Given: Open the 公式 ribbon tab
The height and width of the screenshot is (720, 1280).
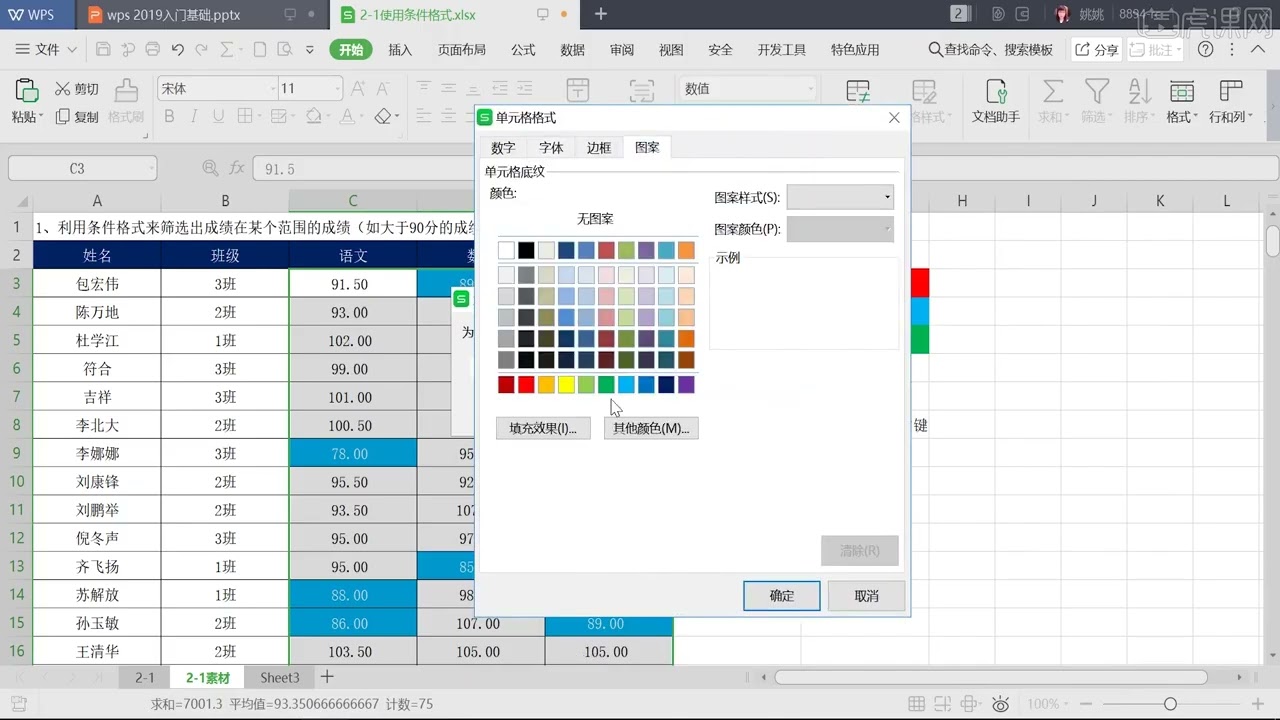Looking at the screenshot, I should point(523,49).
